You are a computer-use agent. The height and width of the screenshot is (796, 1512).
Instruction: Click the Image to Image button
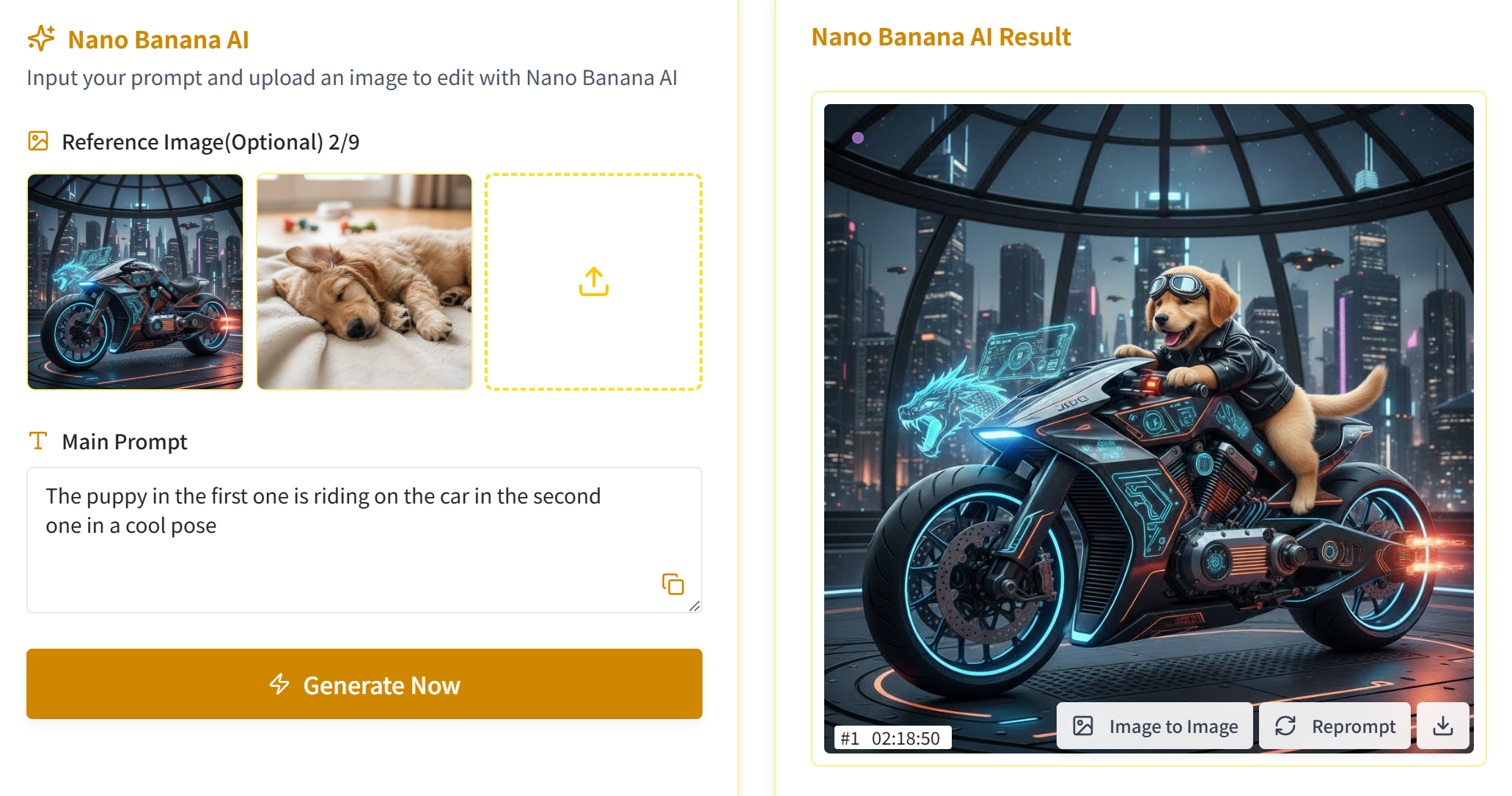click(1155, 726)
